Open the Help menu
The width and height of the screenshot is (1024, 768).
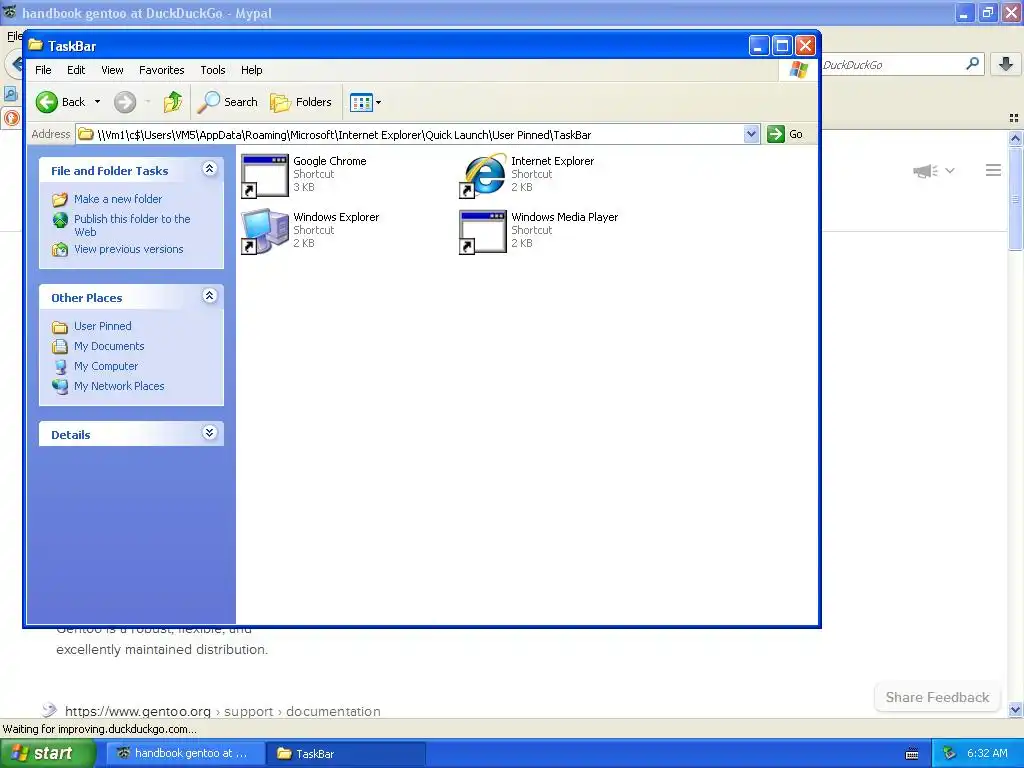coord(251,70)
